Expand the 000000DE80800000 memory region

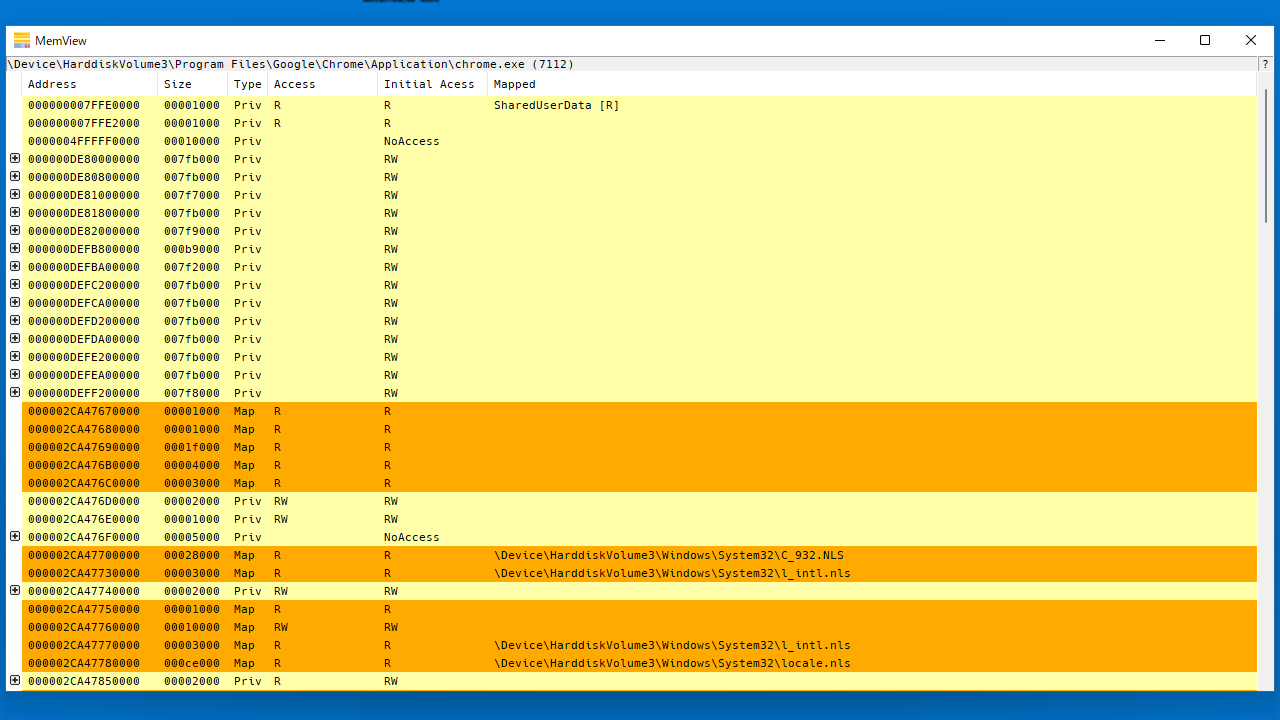(x=15, y=177)
